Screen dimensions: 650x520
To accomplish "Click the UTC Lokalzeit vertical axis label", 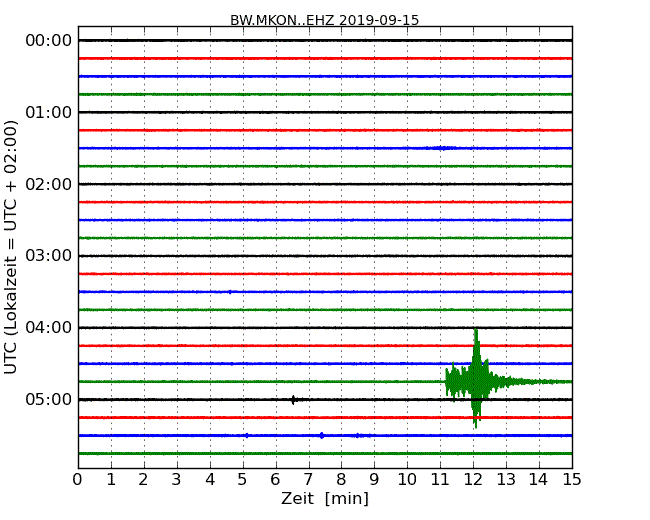I will 10,247.
